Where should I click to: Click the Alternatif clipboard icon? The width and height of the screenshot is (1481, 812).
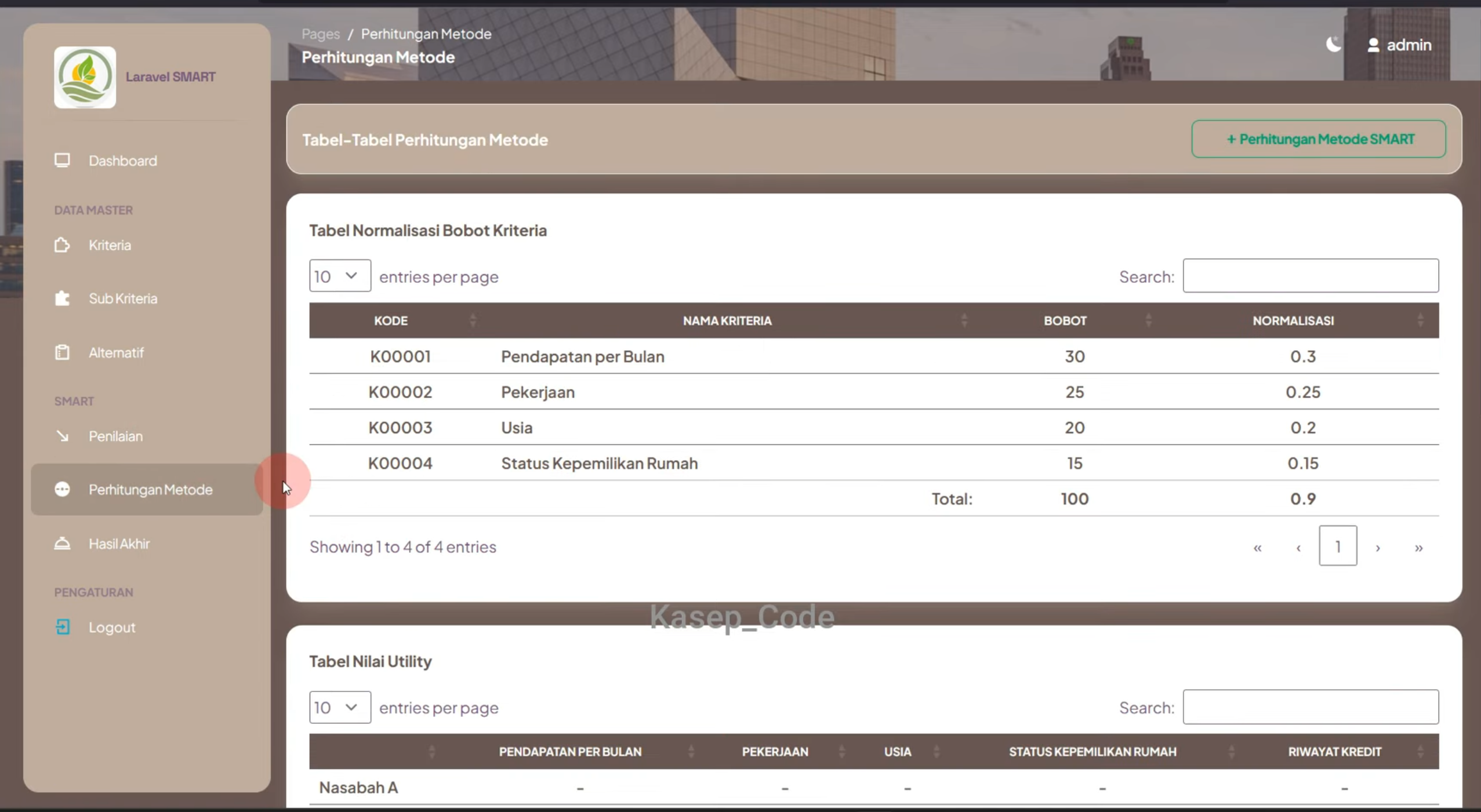coord(62,352)
